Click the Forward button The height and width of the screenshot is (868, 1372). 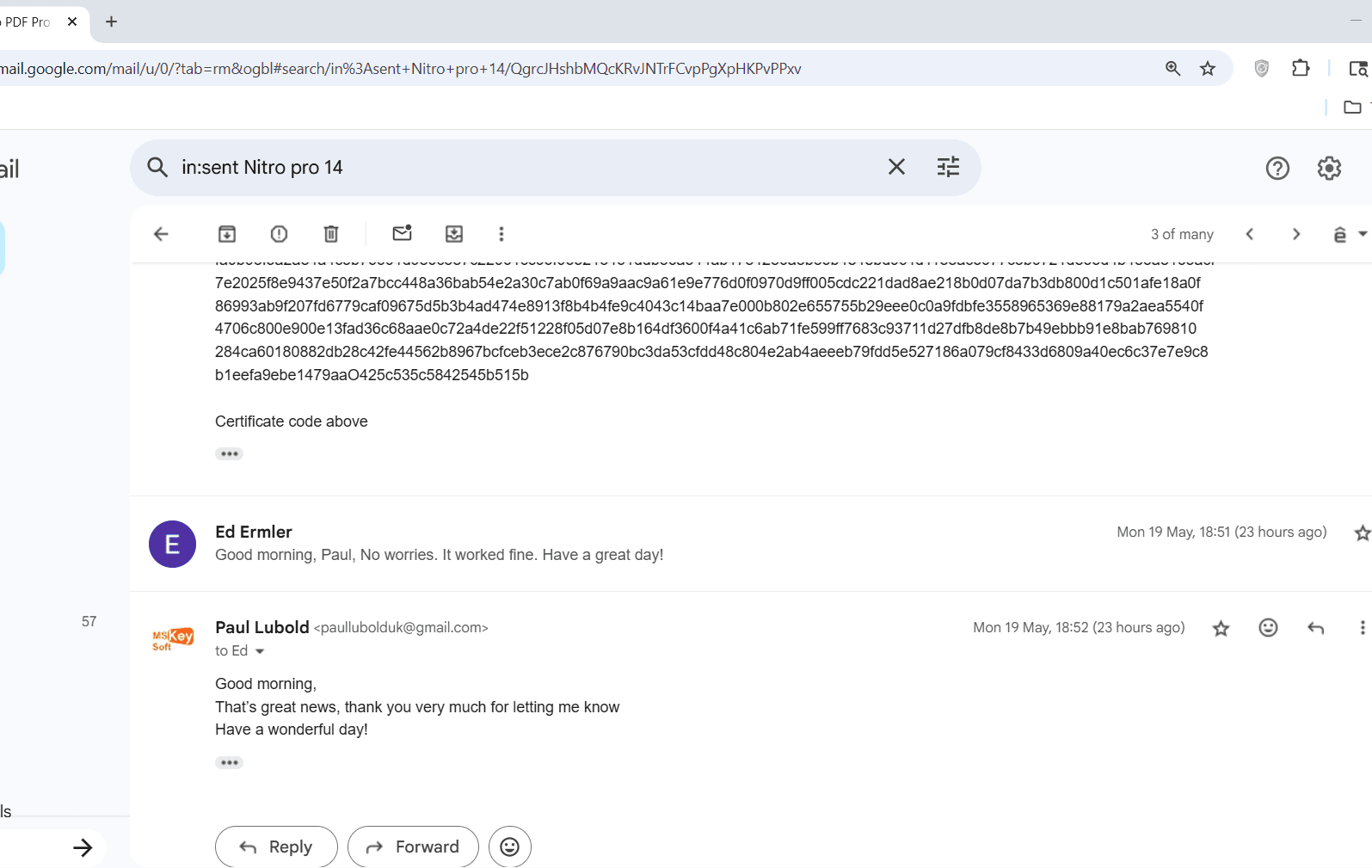413,847
